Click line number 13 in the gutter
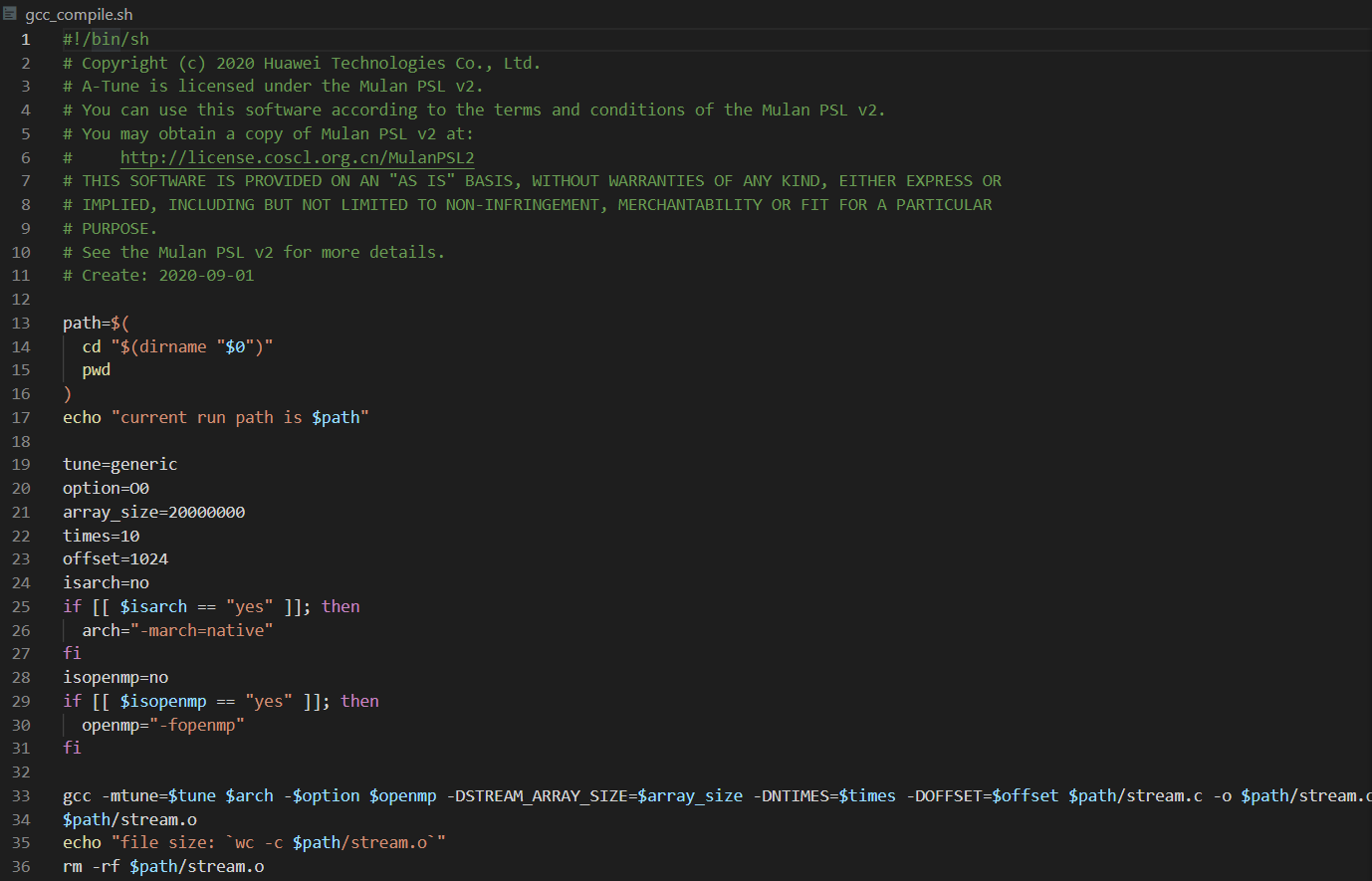The width and height of the screenshot is (1372, 881). (x=21, y=324)
